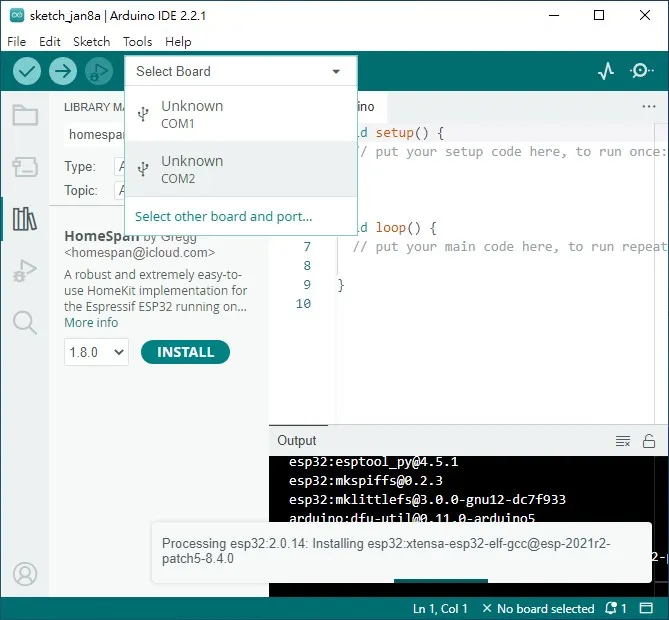
Task: Open the editor tab more-options ellipsis
Action: [649, 106]
